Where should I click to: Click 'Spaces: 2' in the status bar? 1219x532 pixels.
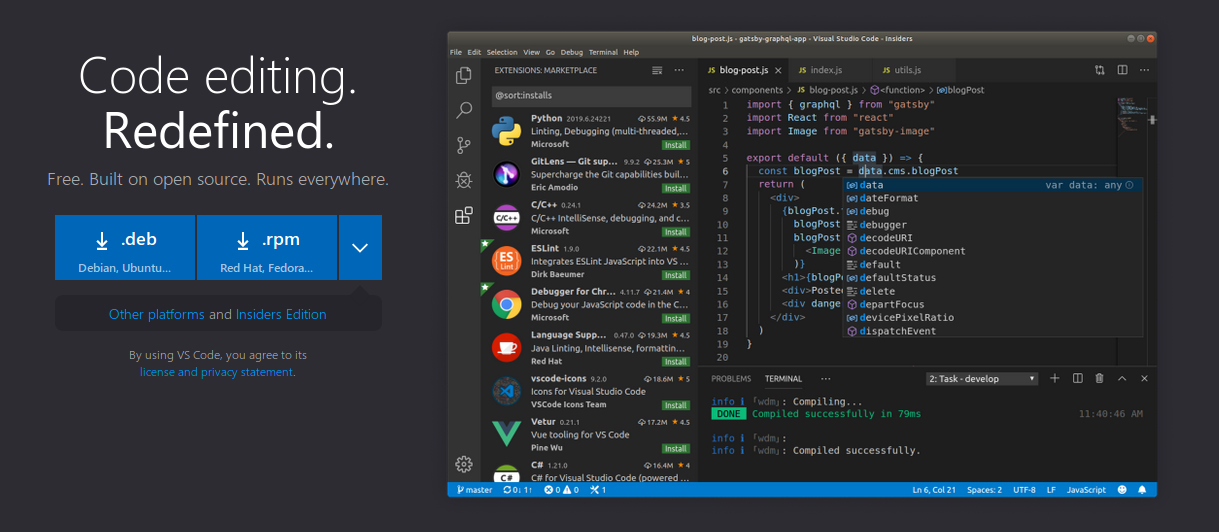pos(984,490)
